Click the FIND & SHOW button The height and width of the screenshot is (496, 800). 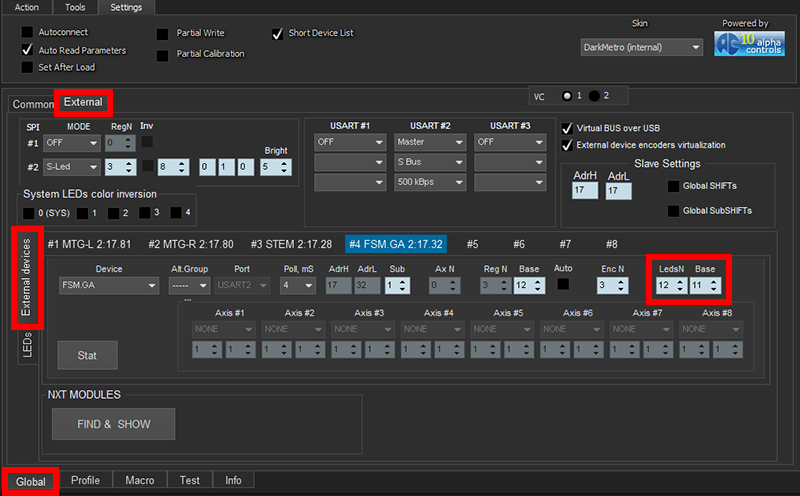coord(114,424)
